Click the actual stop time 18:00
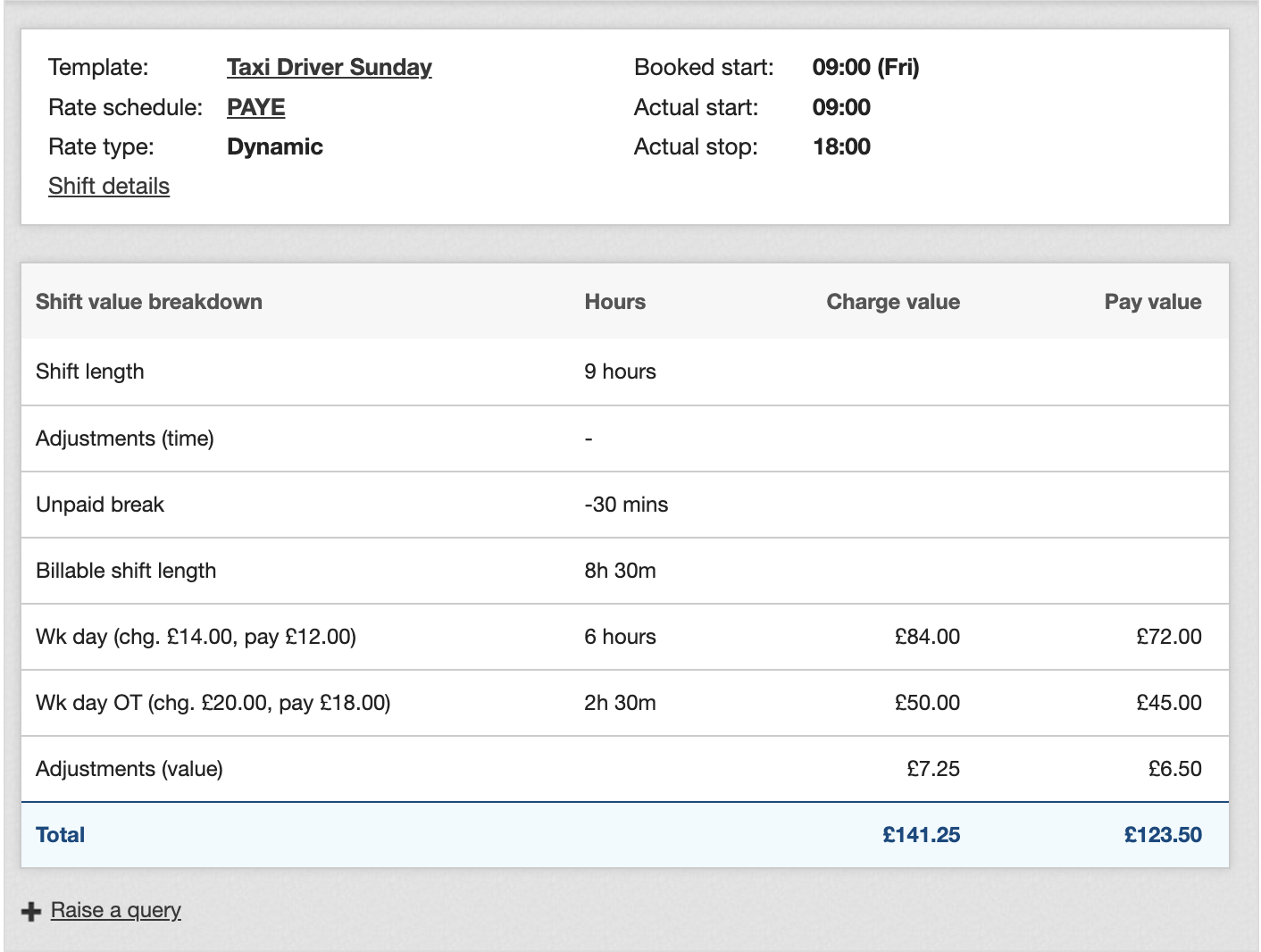 point(841,146)
